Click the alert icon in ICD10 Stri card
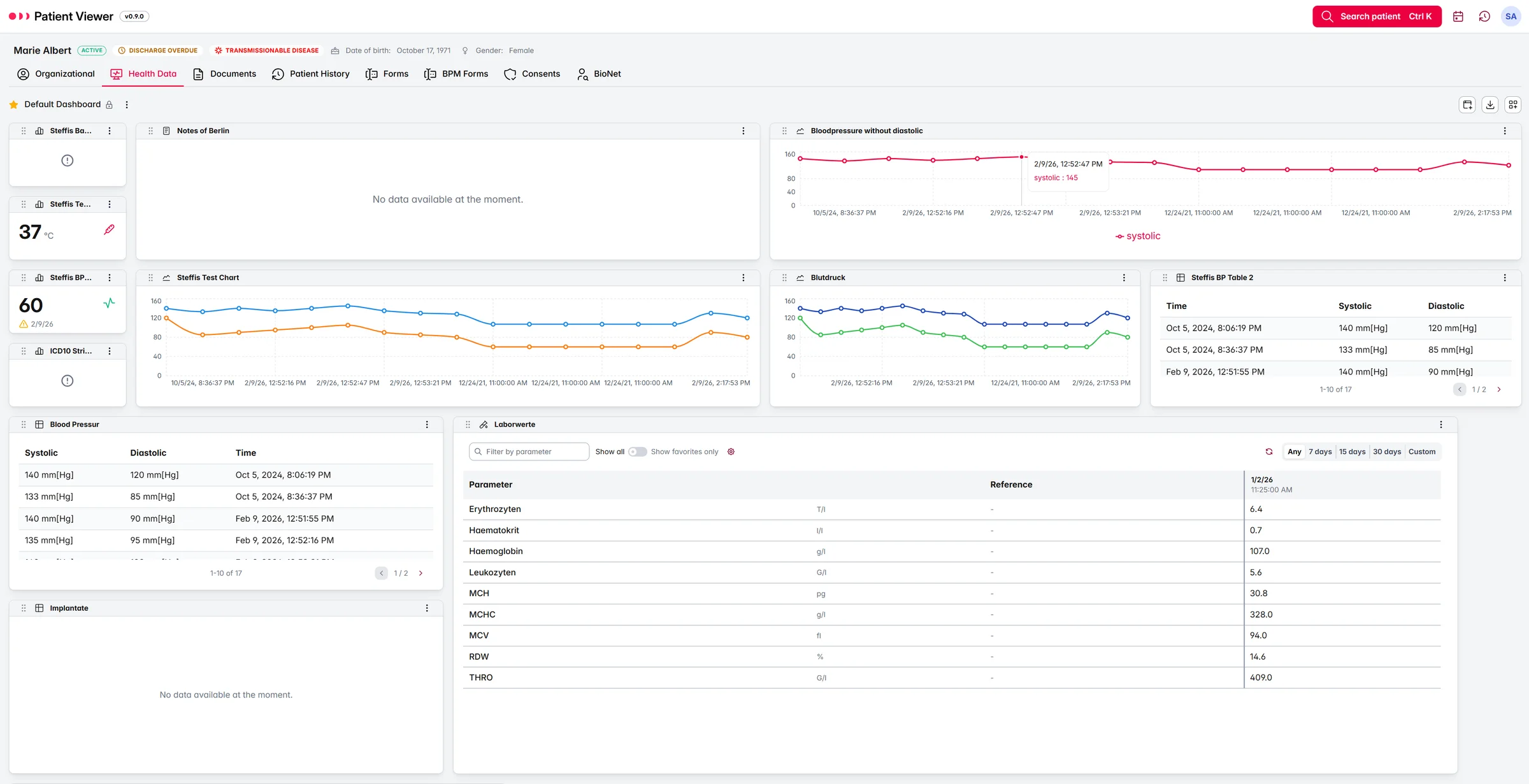The image size is (1529, 784). click(68, 381)
